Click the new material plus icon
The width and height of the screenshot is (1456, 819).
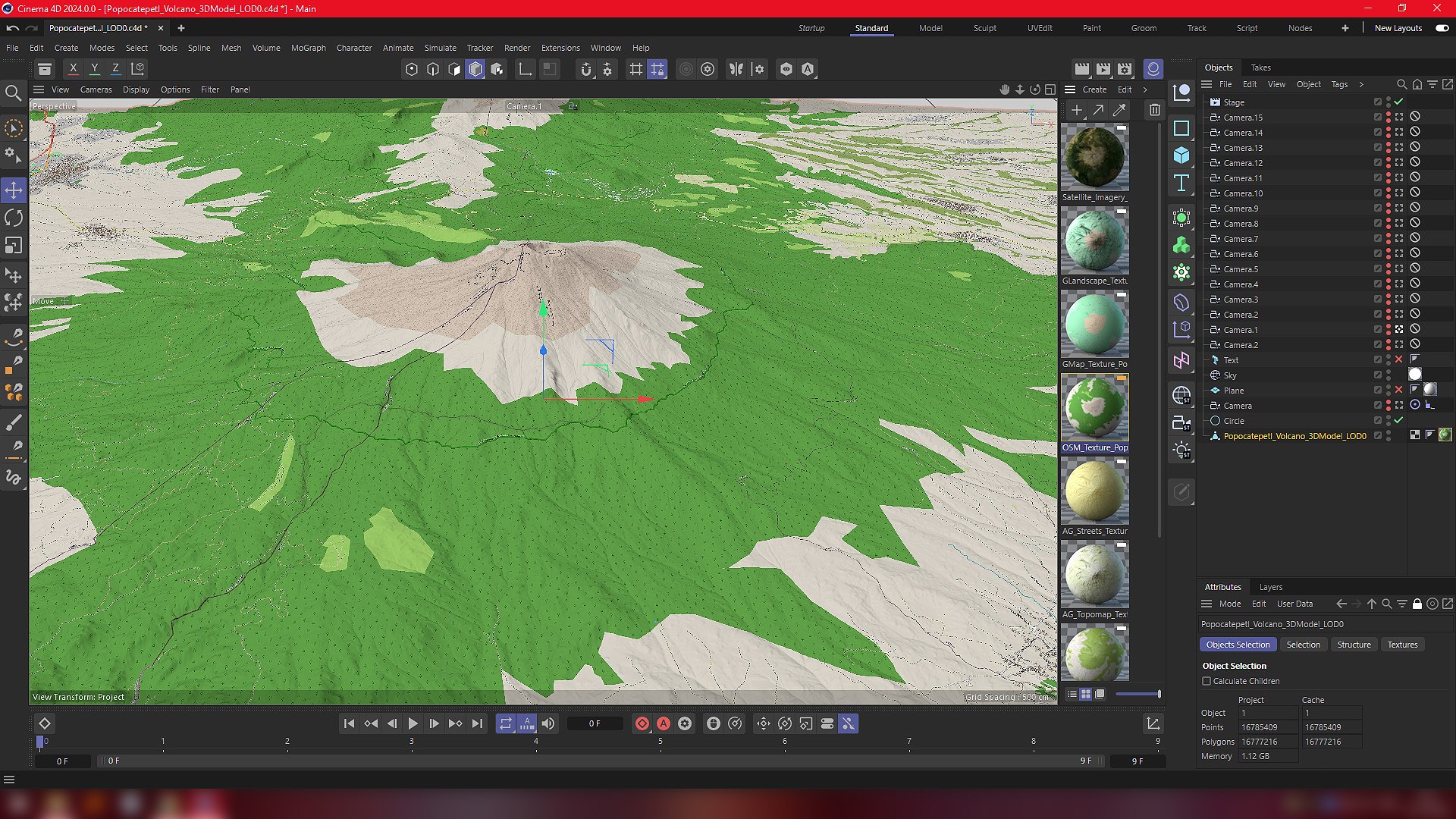pos(1076,110)
